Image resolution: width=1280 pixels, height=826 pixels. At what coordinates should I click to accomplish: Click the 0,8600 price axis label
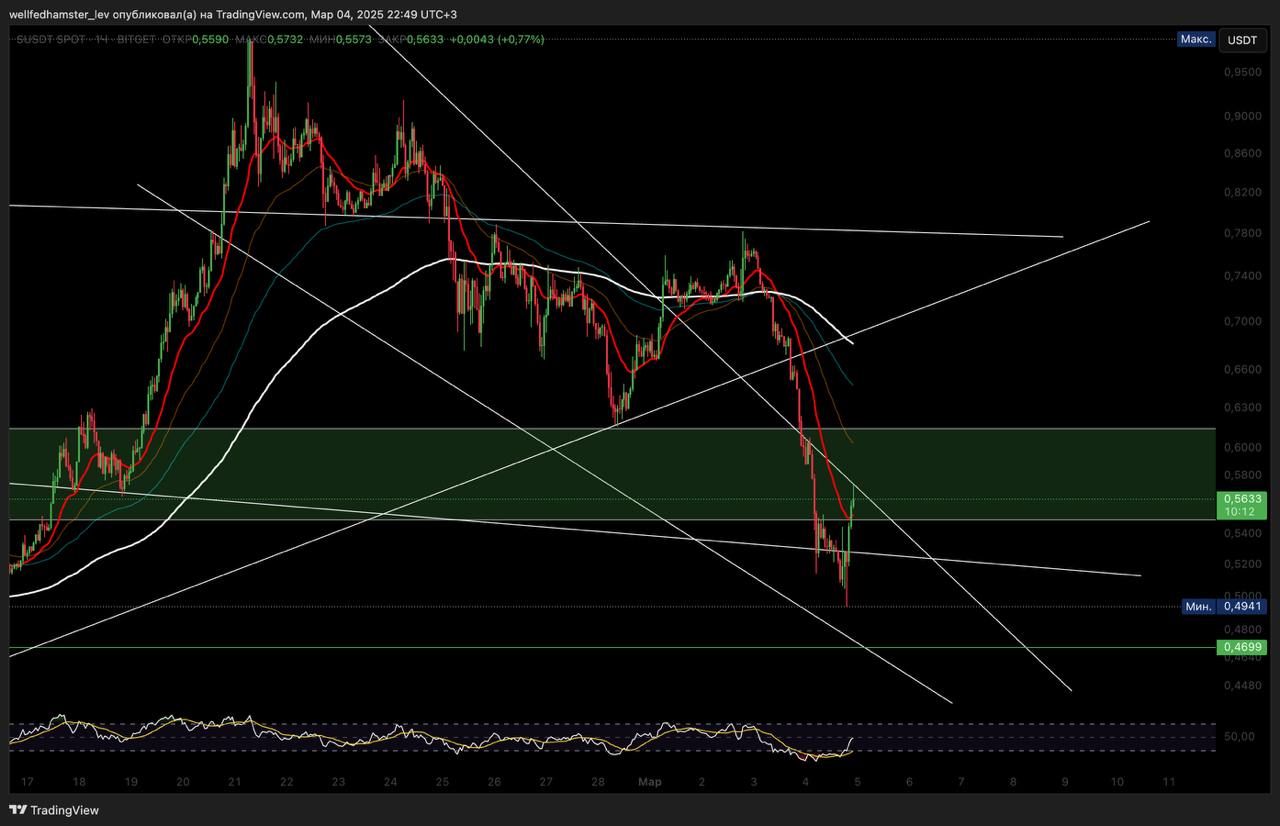pyautogui.click(x=1243, y=153)
